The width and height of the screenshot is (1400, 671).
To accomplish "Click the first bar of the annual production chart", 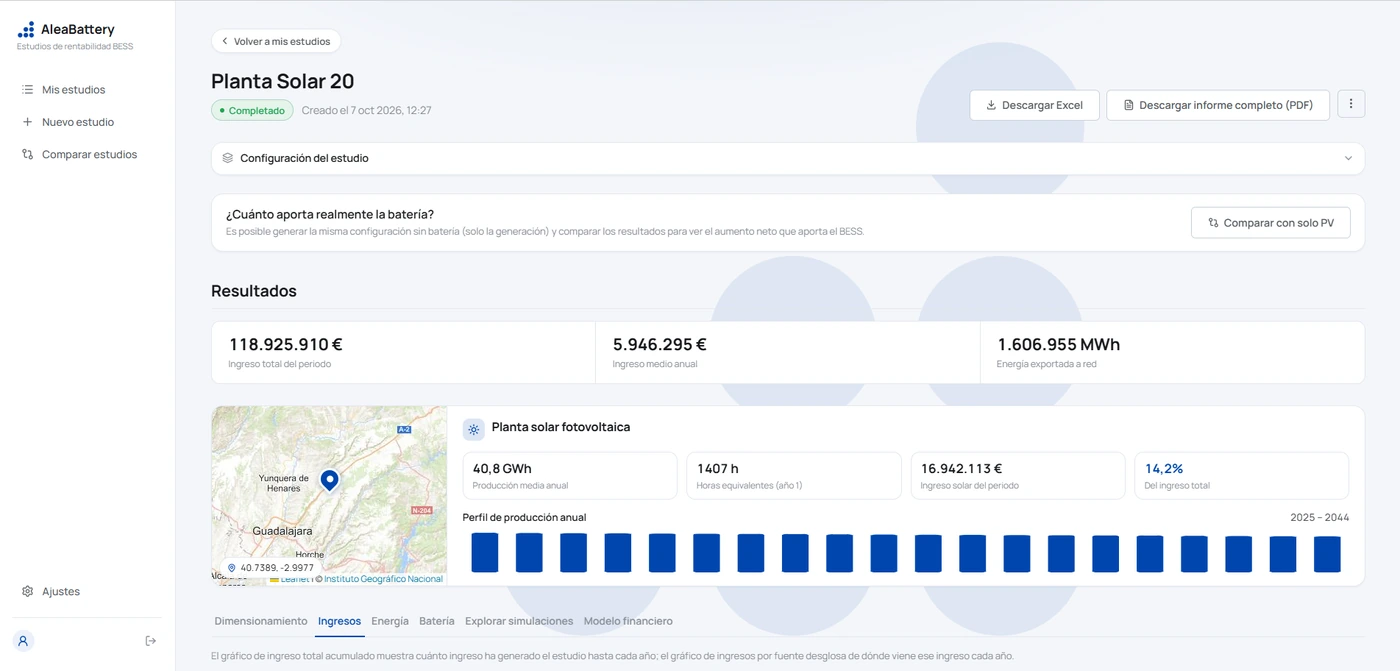I will [x=485, y=552].
